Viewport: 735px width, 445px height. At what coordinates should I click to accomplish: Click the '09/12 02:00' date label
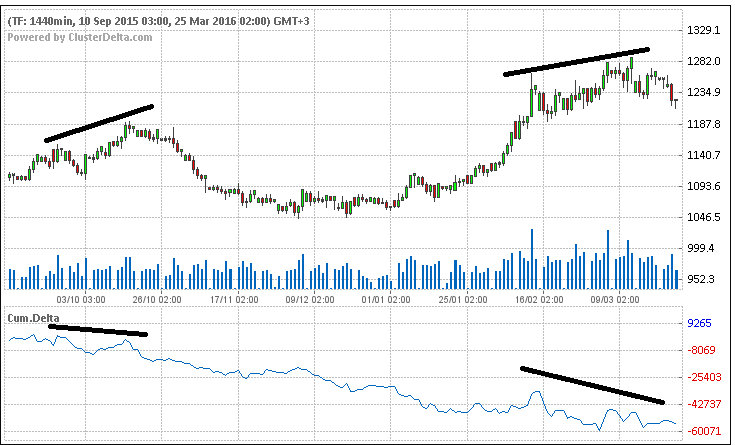point(310,300)
